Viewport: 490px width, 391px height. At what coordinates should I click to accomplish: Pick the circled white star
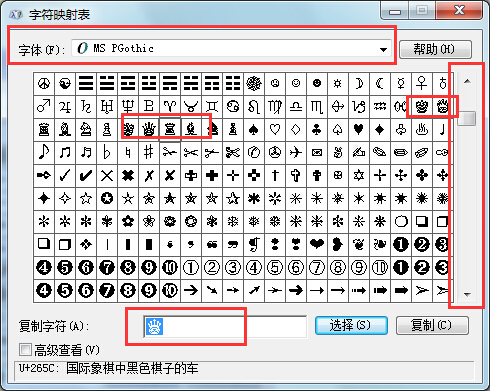(x=107, y=199)
